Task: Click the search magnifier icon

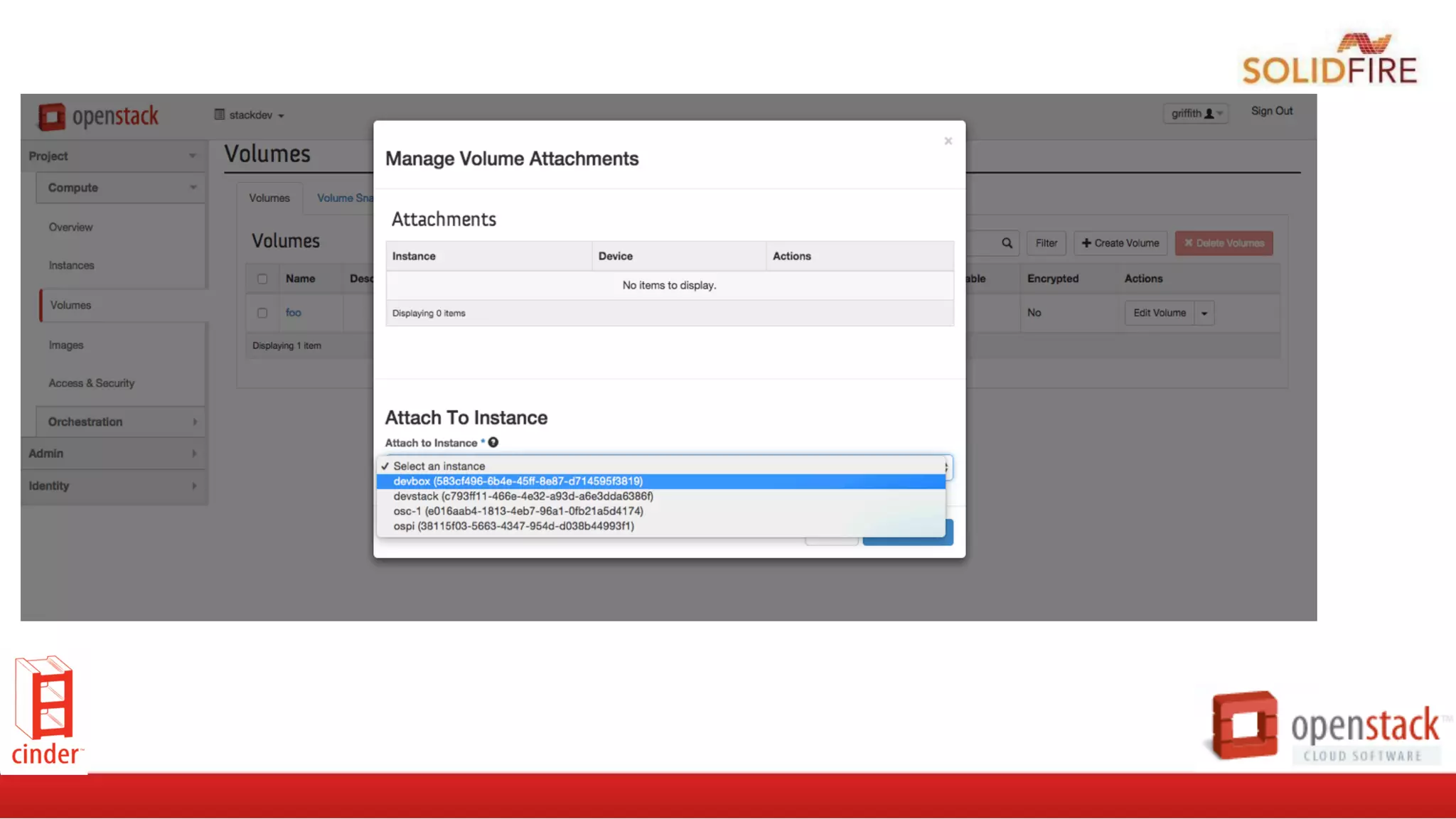Action: (1007, 243)
